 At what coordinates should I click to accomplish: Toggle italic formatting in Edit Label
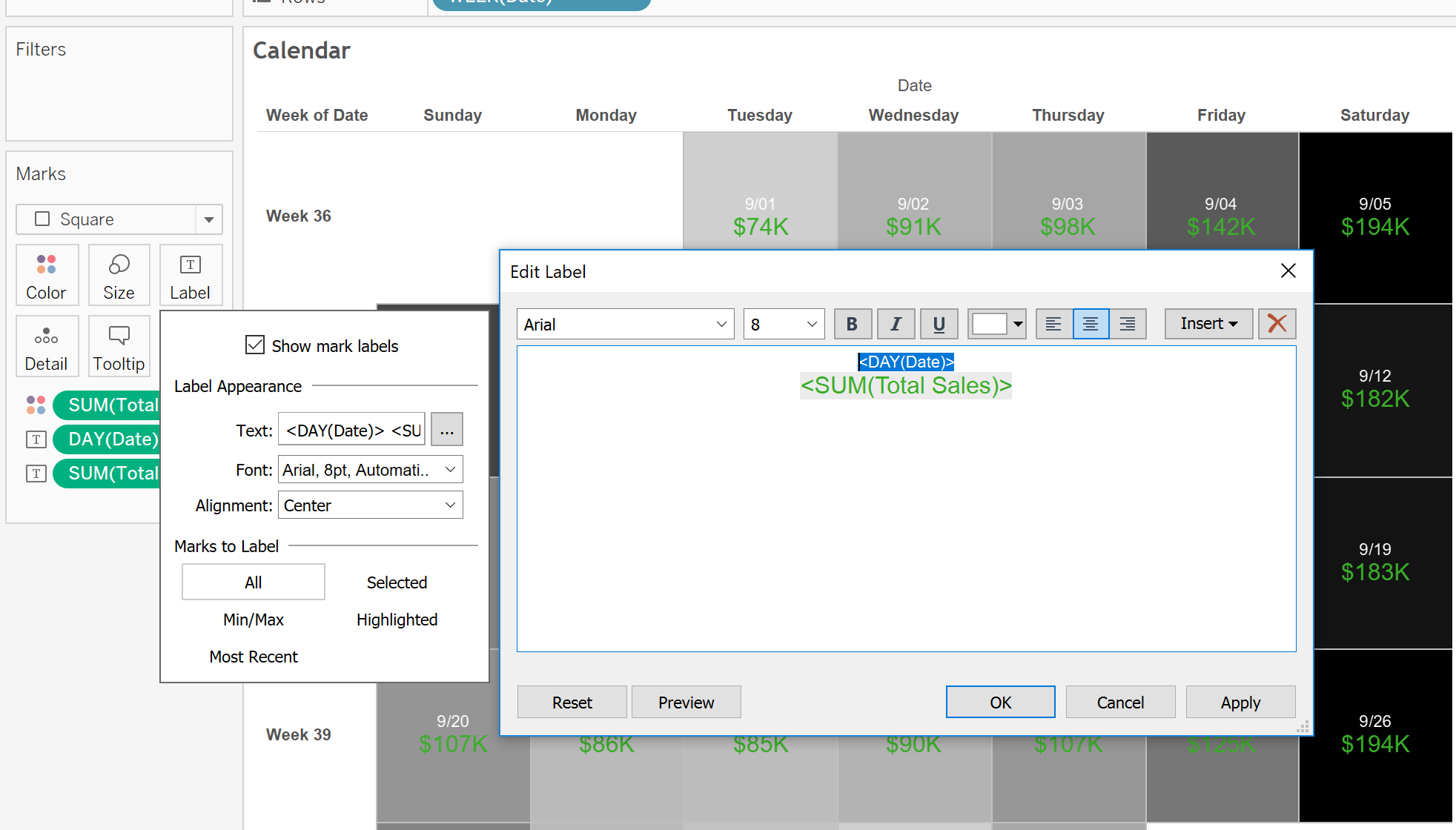point(896,324)
